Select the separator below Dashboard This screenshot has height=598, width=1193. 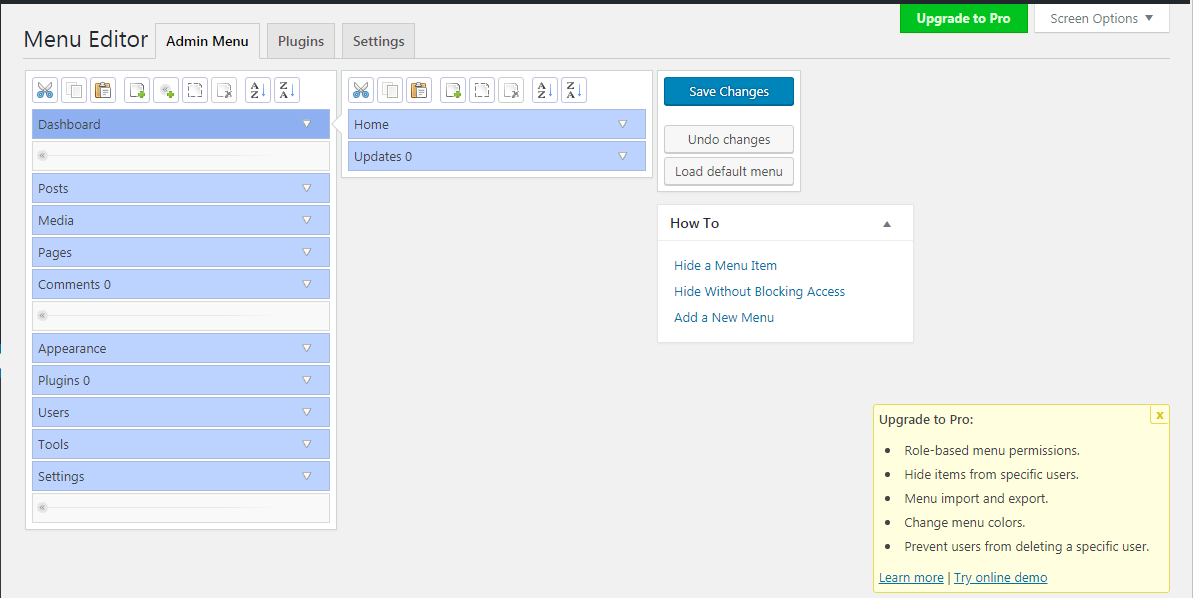click(x=181, y=156)
